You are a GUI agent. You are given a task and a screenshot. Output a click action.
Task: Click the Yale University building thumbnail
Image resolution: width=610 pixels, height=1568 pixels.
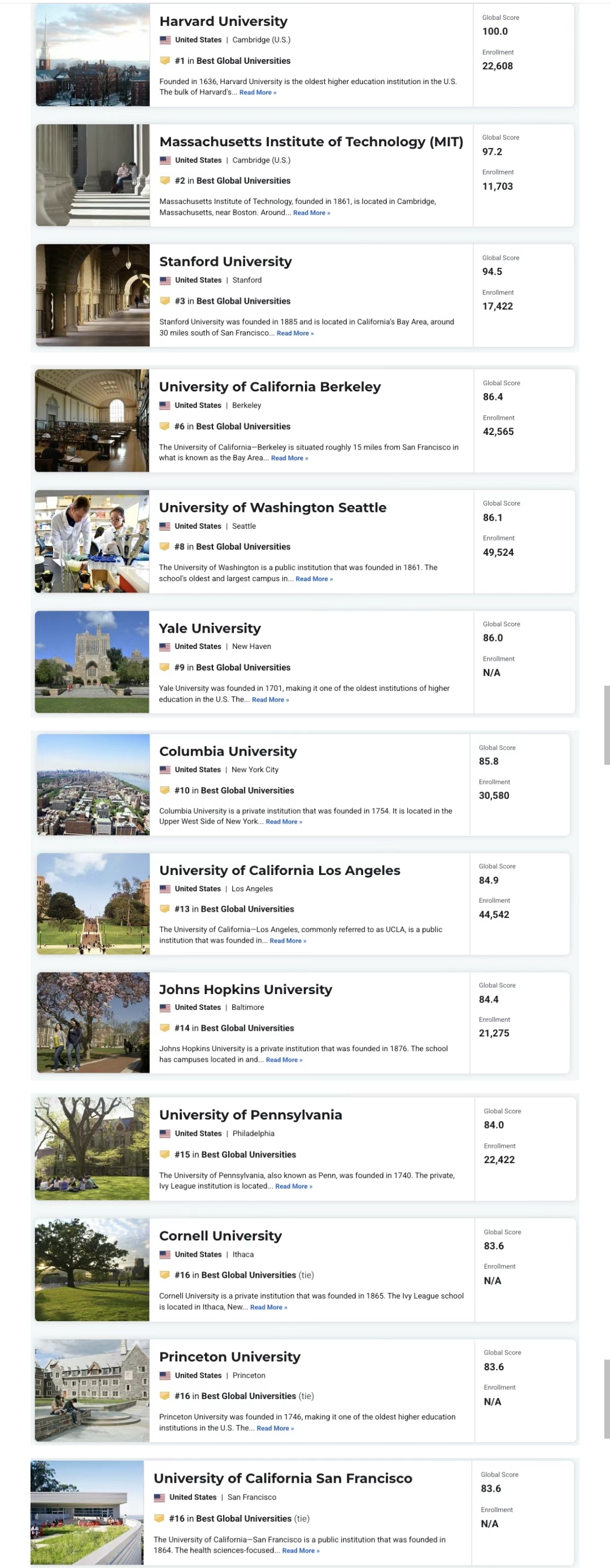[92, 661]
